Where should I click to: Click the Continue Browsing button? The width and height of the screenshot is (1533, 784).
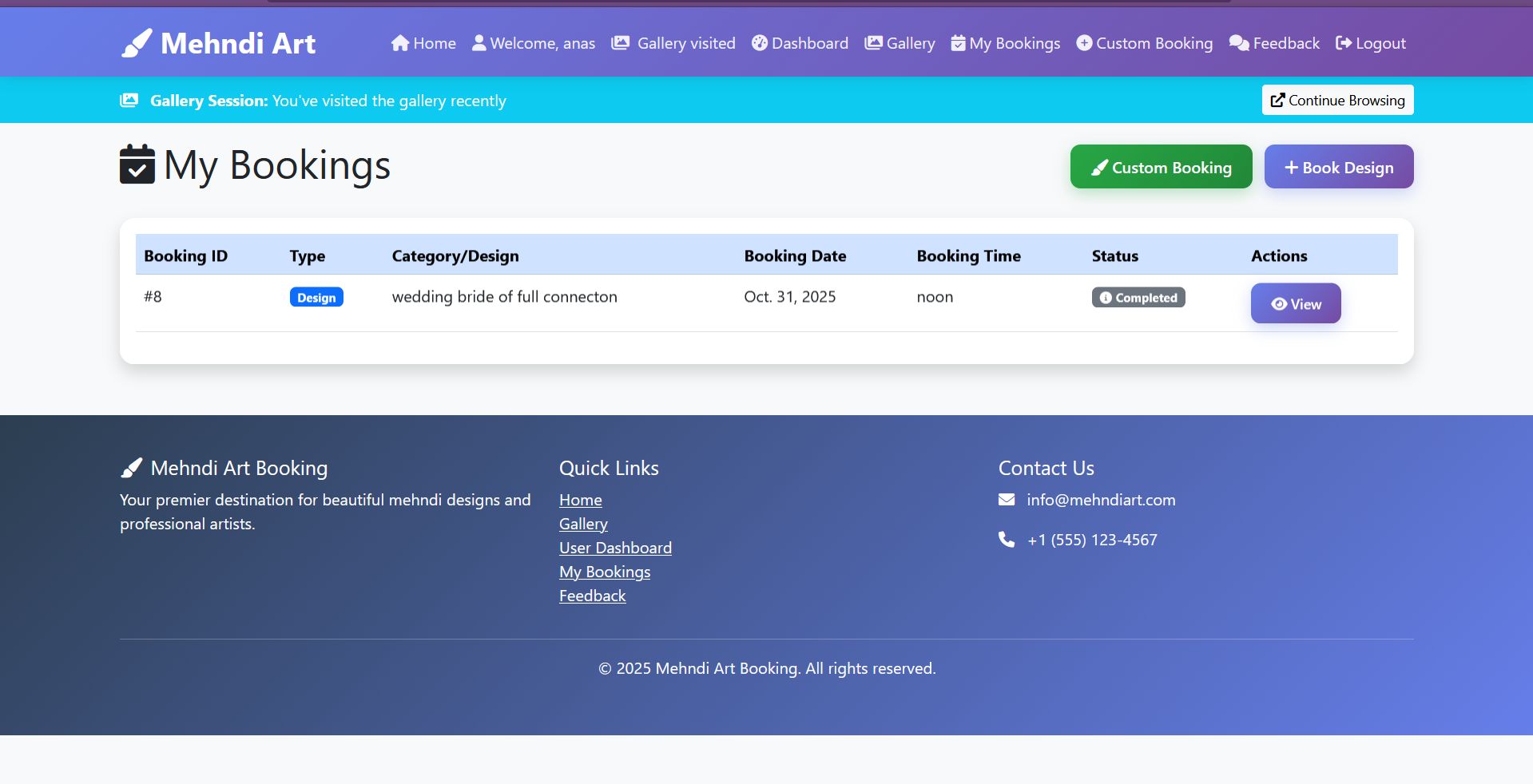1336,100
